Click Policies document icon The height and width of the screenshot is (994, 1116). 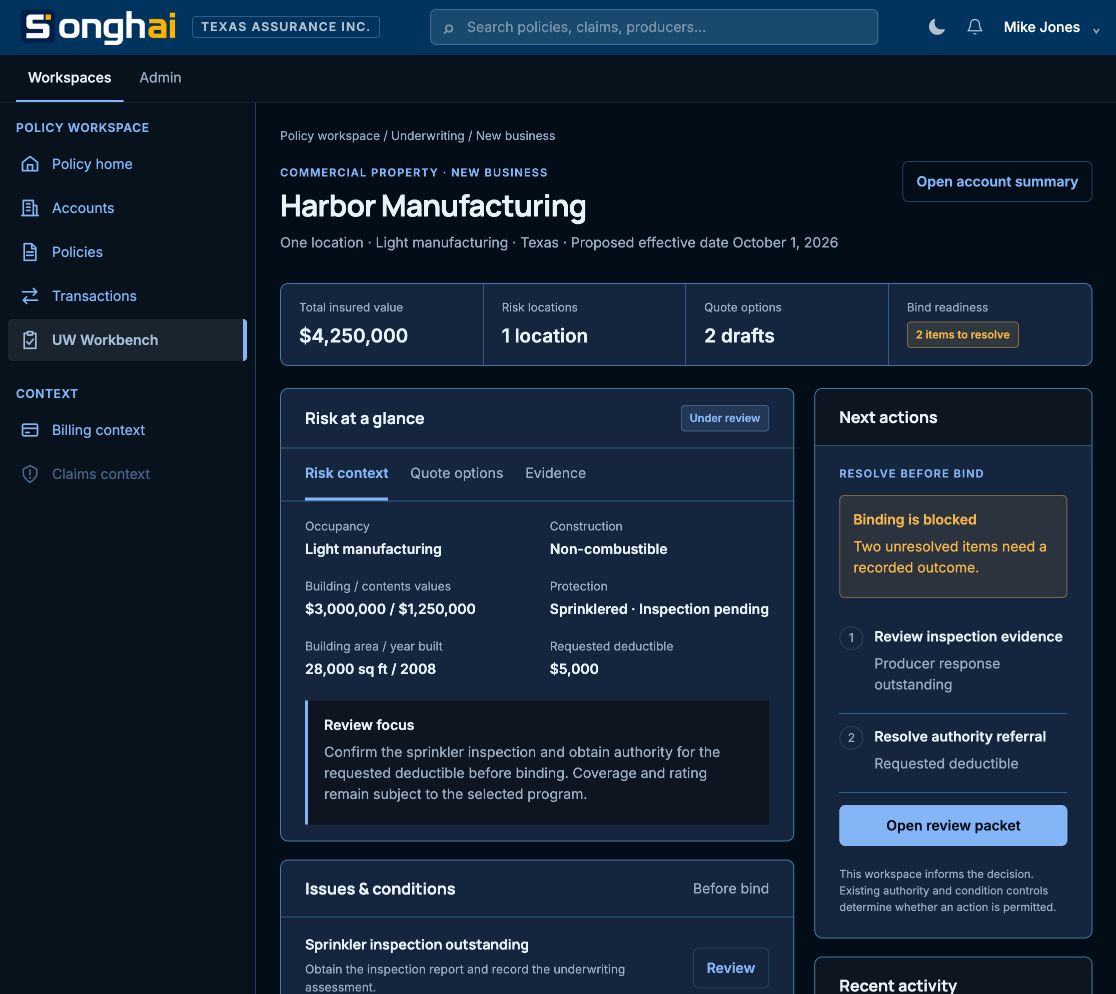30,252
